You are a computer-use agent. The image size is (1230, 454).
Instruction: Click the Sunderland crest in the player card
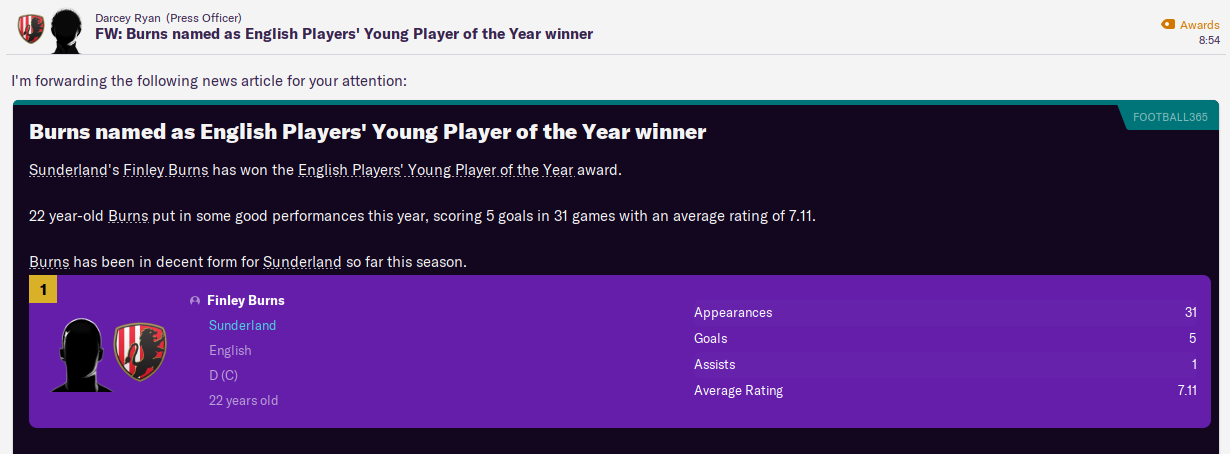[x=140, y=352]
